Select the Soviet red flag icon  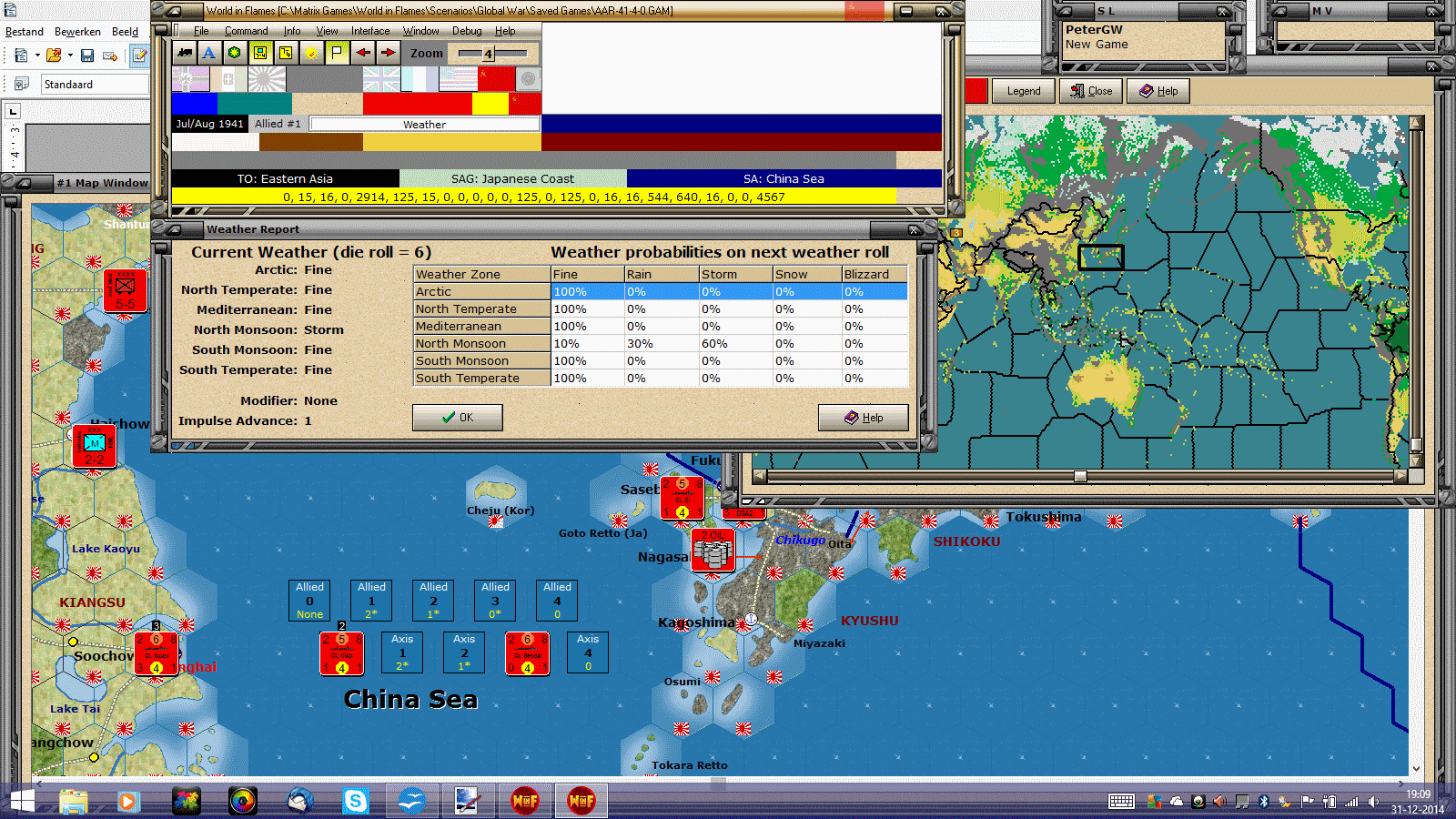click(x=496, y=79)
